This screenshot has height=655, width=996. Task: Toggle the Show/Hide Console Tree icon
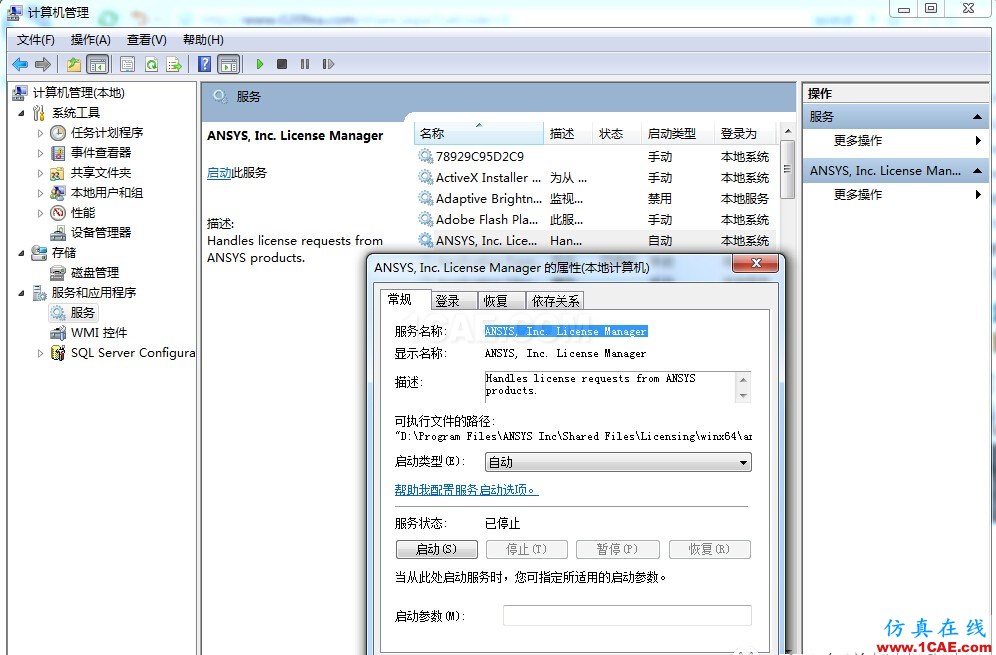point(97,64)
